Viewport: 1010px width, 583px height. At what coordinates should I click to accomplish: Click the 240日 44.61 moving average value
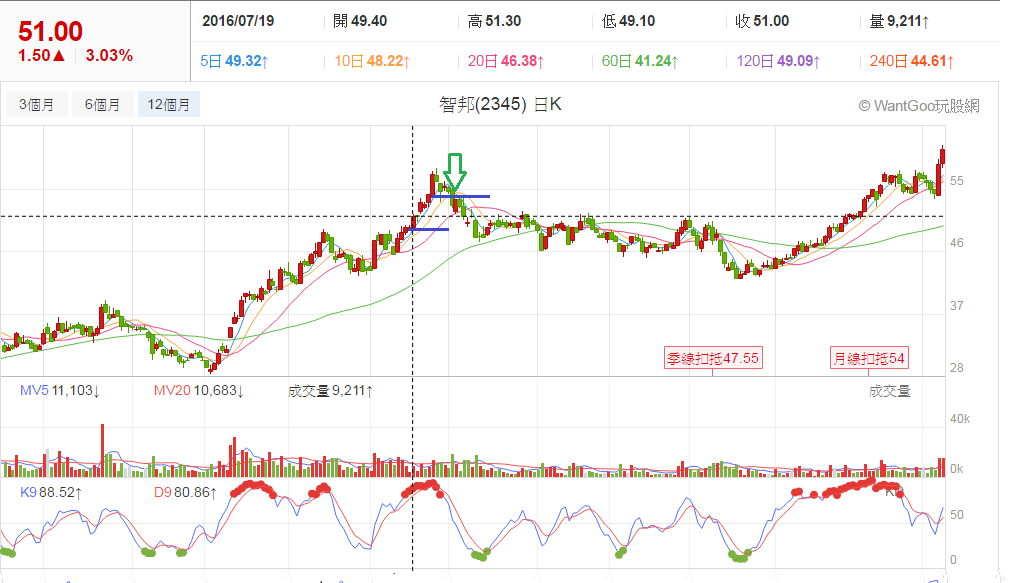tap(911, 61)
